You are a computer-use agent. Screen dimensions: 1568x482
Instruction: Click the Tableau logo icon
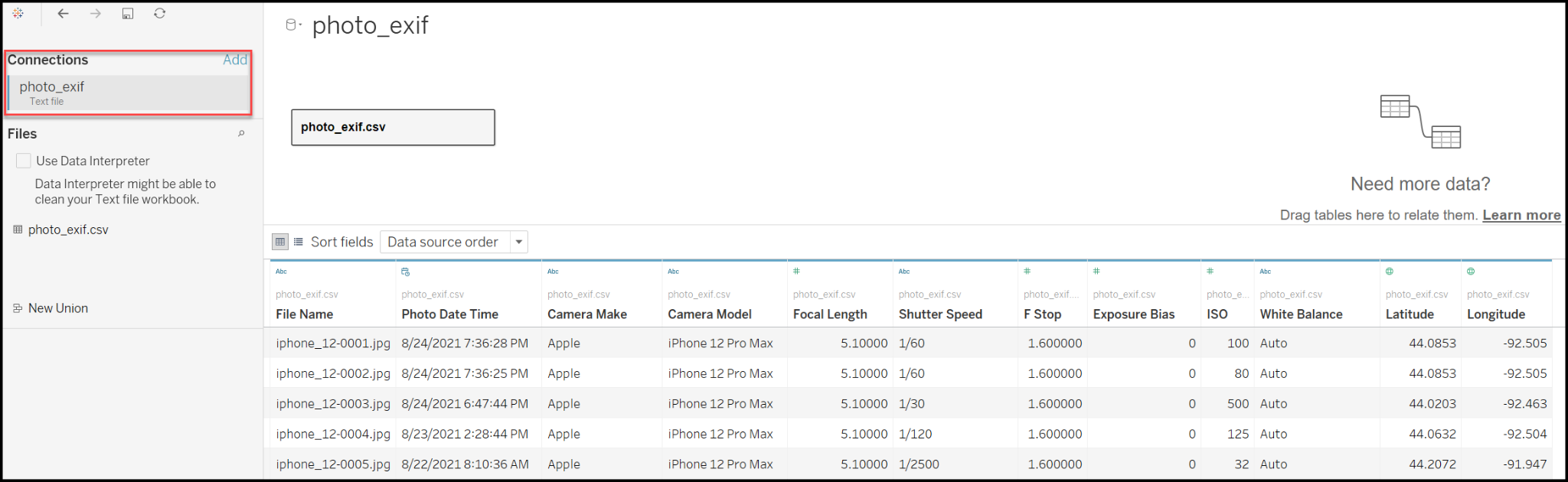coord(18,13)
